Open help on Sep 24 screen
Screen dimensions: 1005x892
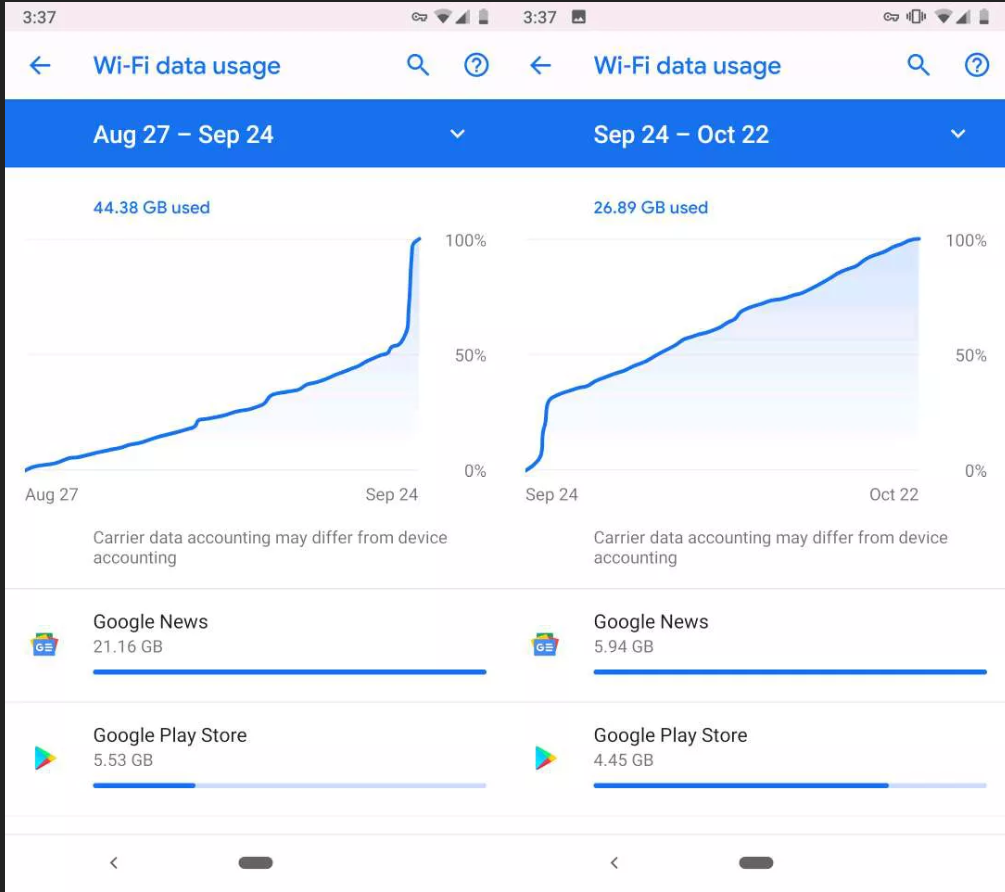point(976,66)
